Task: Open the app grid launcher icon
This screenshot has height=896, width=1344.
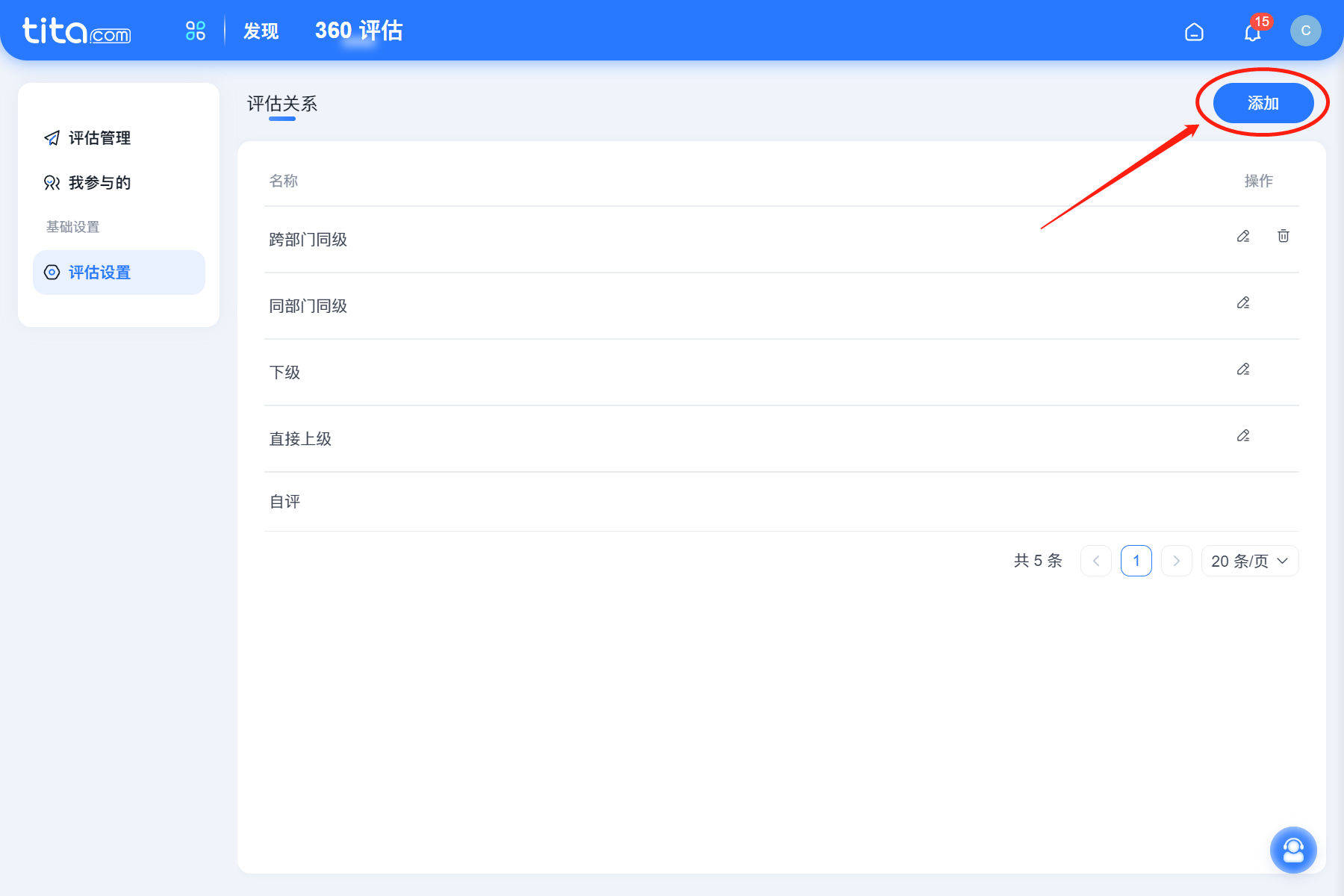Action: coord(196,31)
